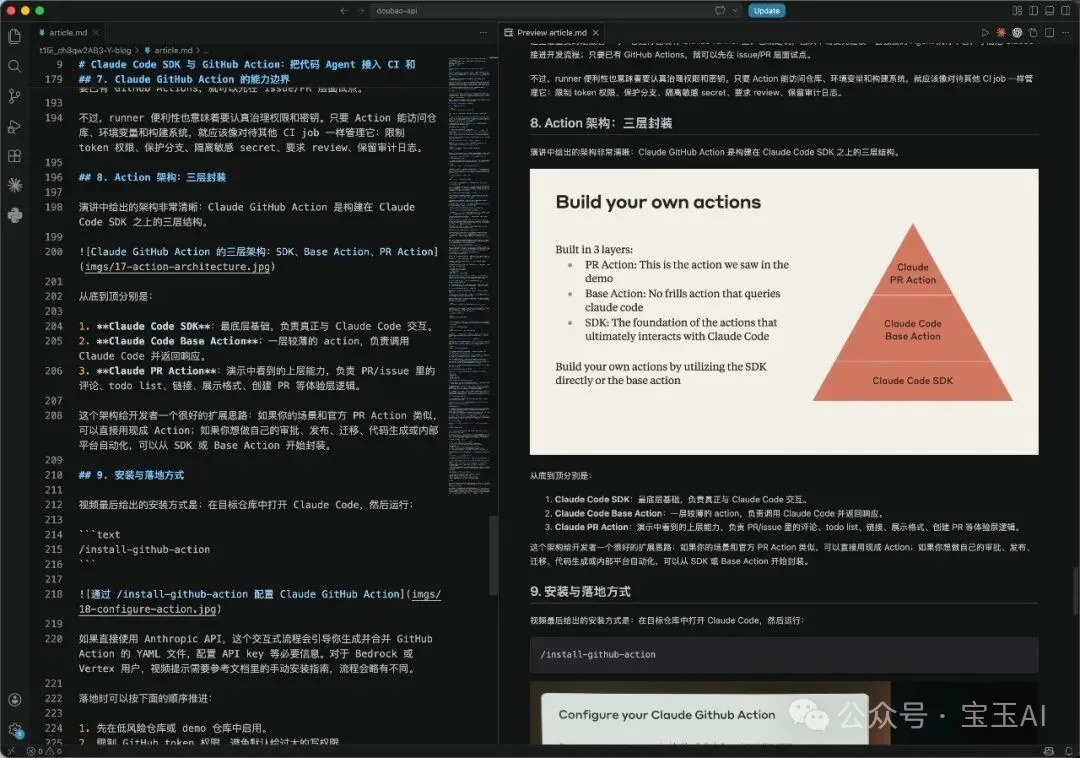Click the Split Editor icon in preview toolbar
1080x758 pixels.
(x=1049, y=32)
